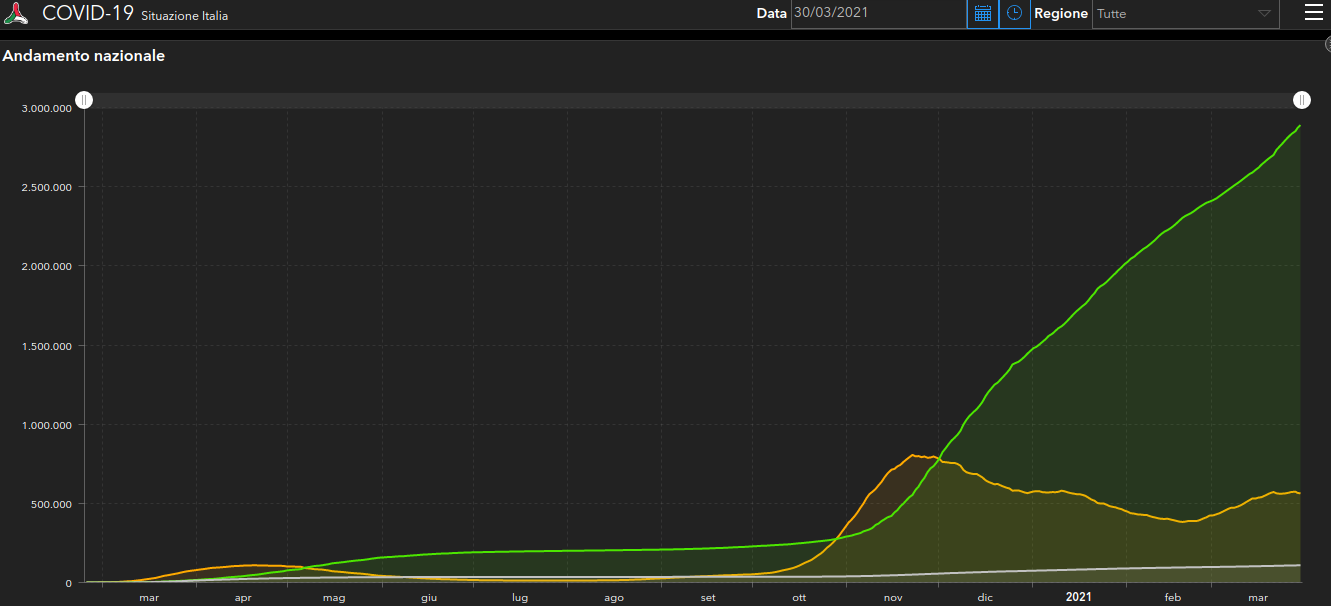Screen dimensions: 1331x606
Task: Grab the right chart zoom handle
Action: coord(1301,100)
